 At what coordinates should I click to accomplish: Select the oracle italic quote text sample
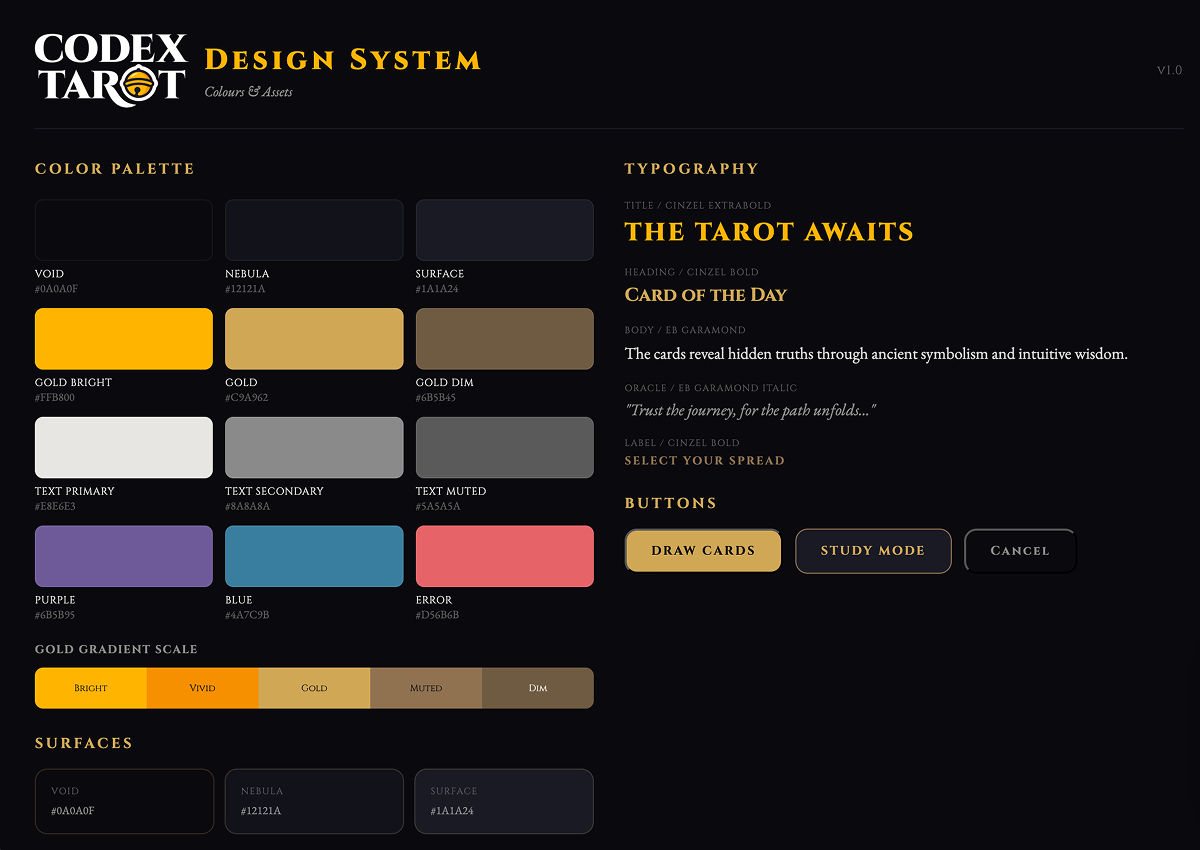click(x=749, y=409)
